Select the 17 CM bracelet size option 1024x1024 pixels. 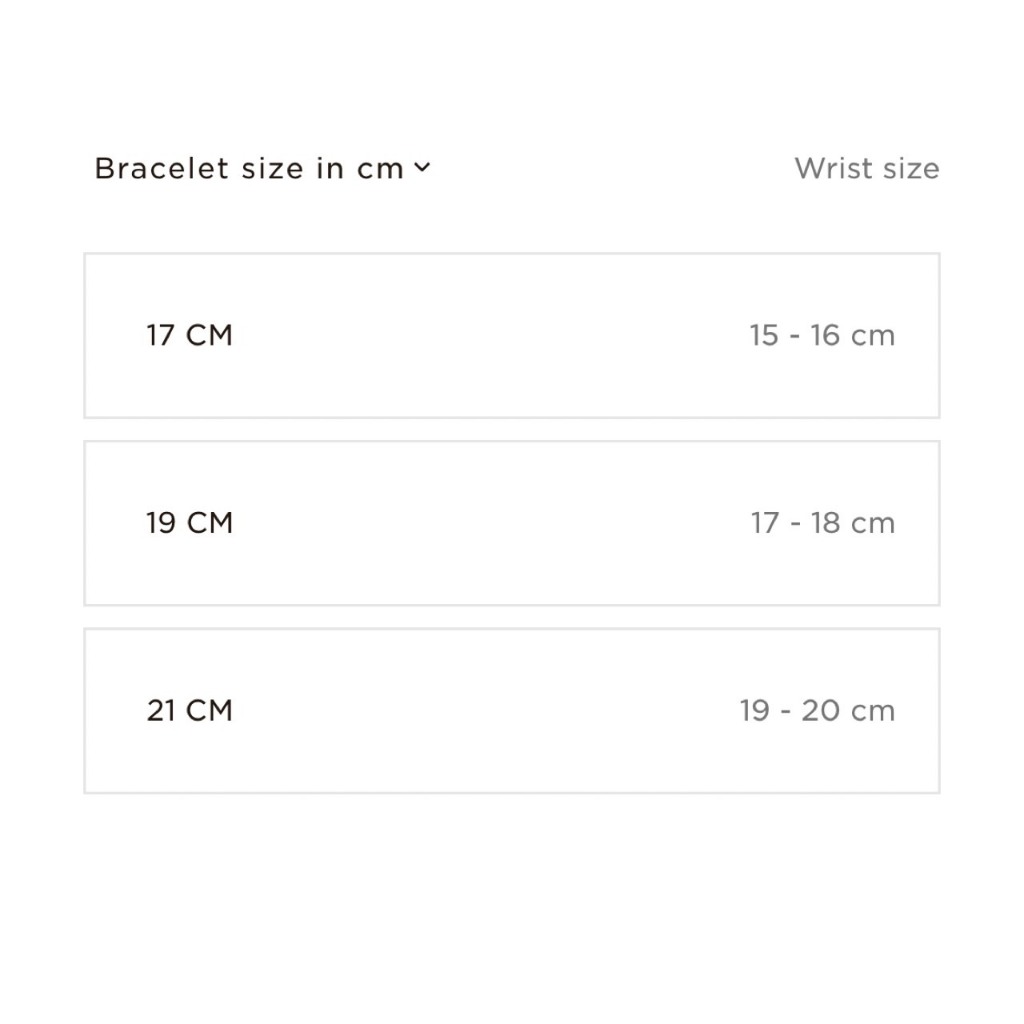point(511,335)
